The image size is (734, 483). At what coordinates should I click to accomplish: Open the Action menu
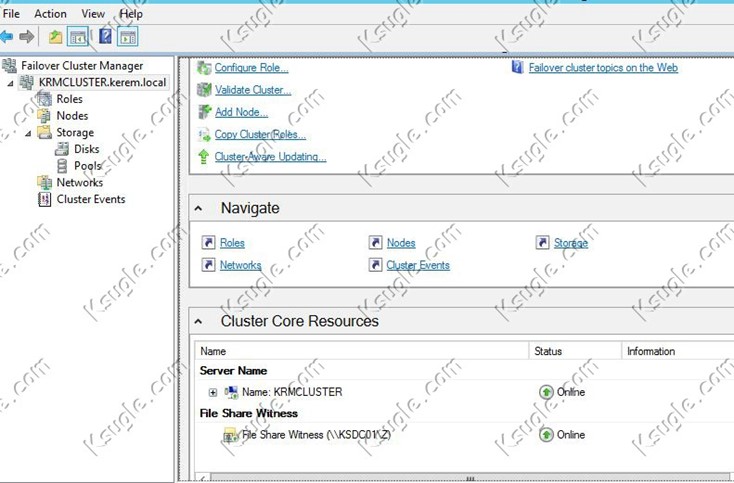click(x=50, y=14)
